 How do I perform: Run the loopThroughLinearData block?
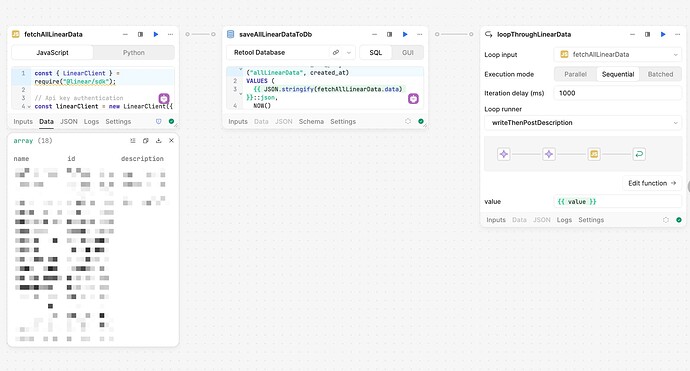(663, 34)
